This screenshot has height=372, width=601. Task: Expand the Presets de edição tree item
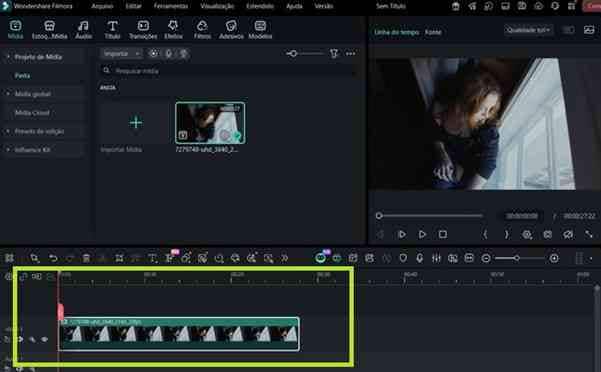click(x=8, y=131)
